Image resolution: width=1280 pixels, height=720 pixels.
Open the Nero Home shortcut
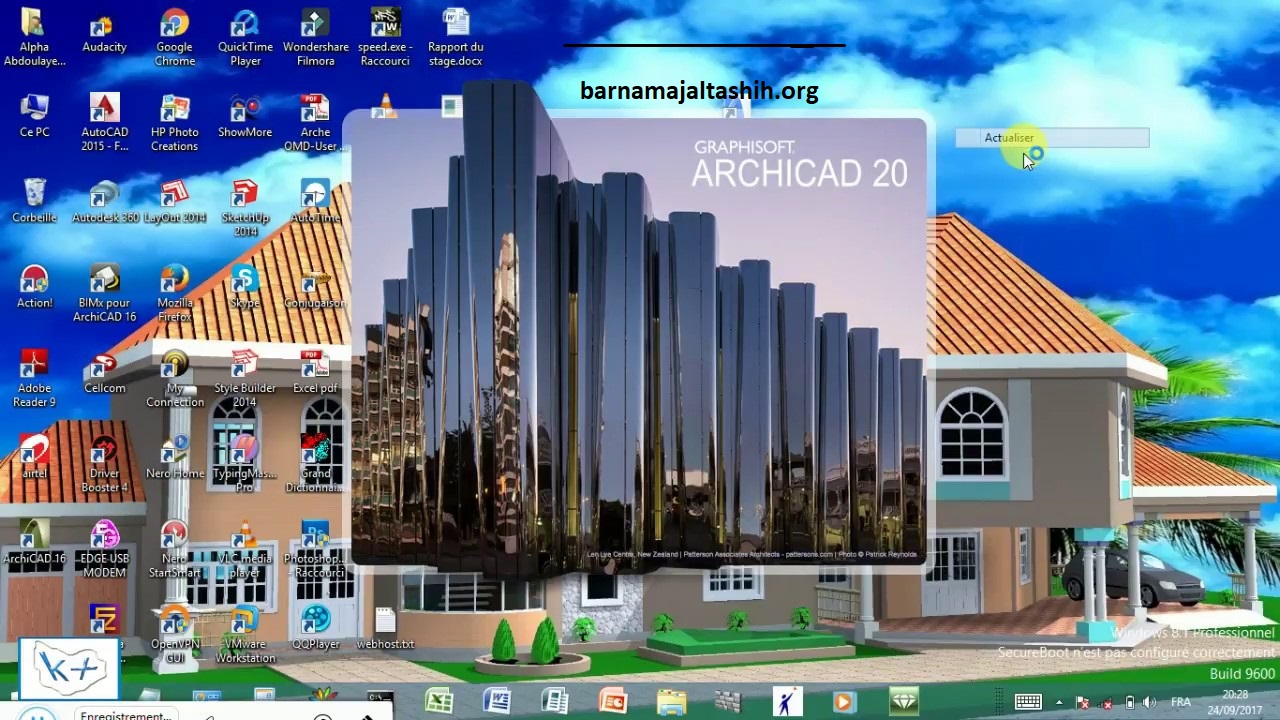[x=174, y=456]
